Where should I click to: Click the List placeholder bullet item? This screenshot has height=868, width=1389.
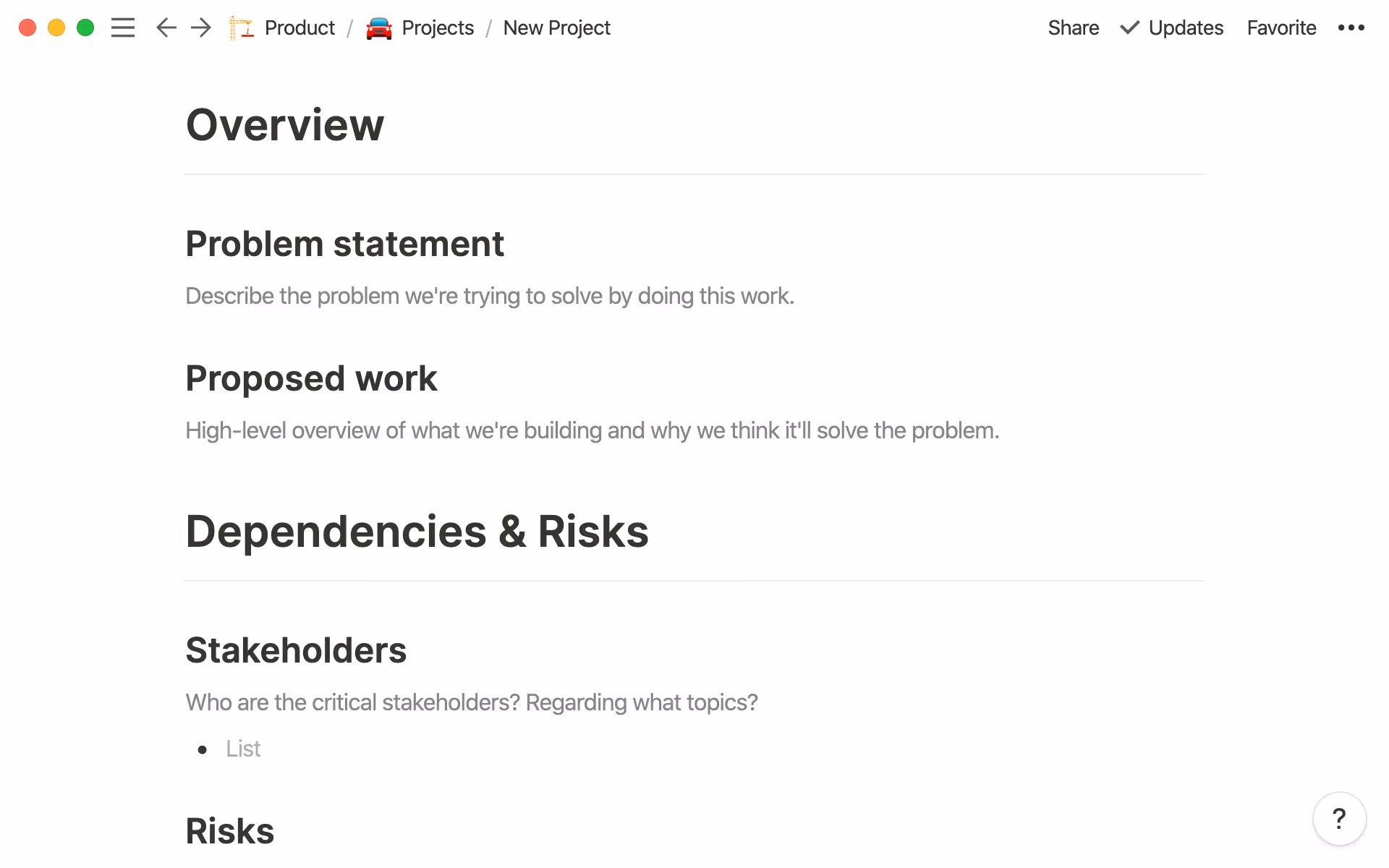point(242,748)
